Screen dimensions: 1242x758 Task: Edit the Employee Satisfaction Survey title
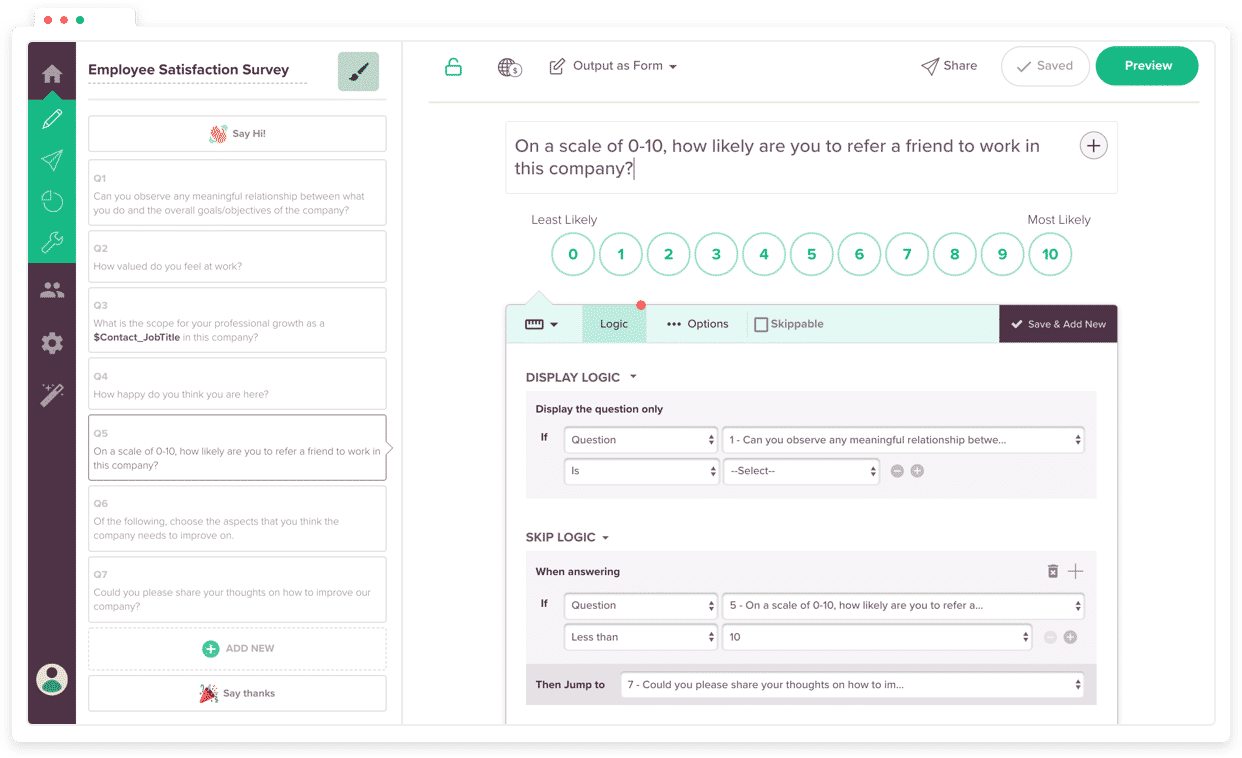pos(189,70)
